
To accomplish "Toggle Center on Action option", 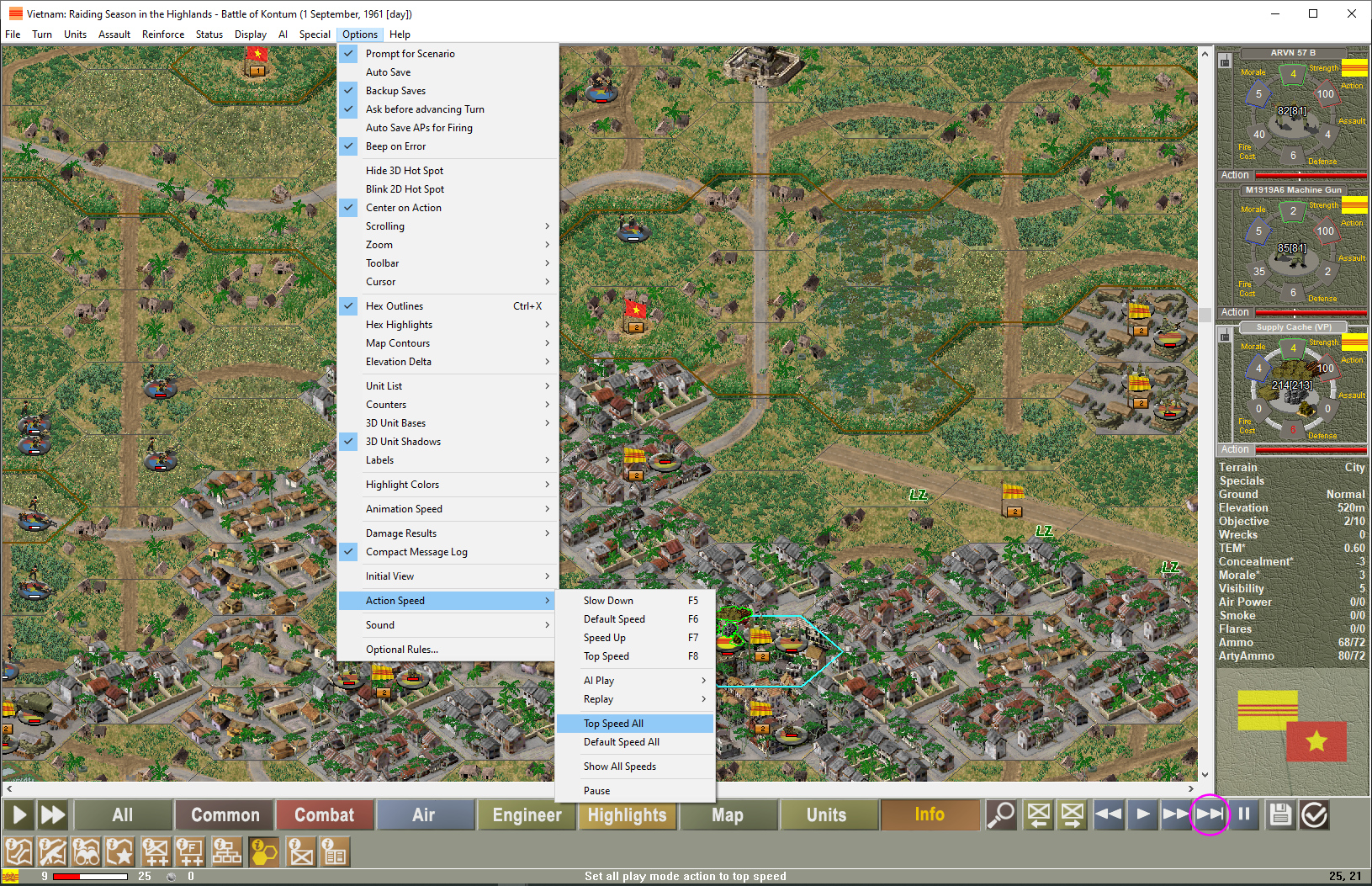I will (448, 208).
